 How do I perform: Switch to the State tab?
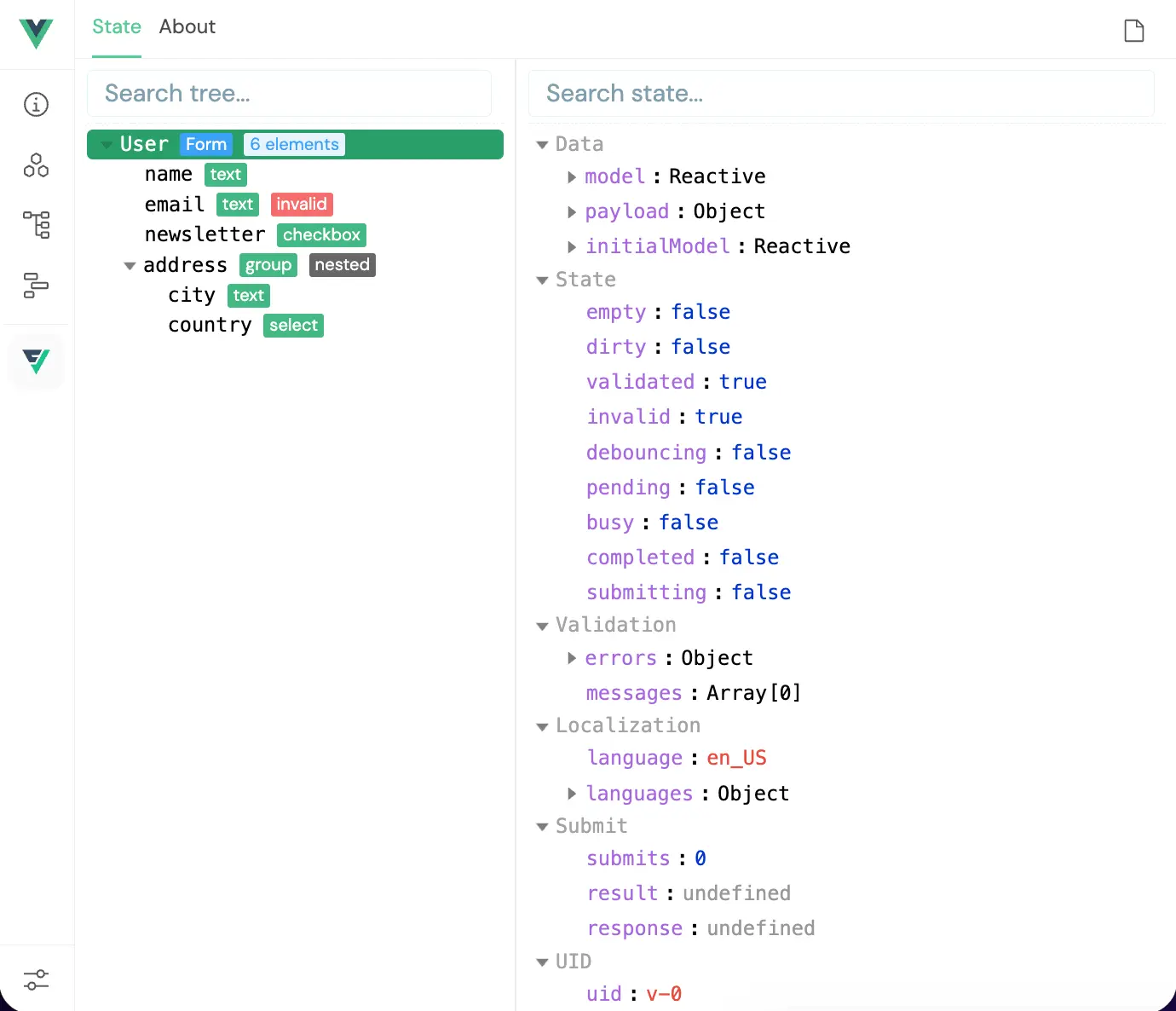[117, 27]
